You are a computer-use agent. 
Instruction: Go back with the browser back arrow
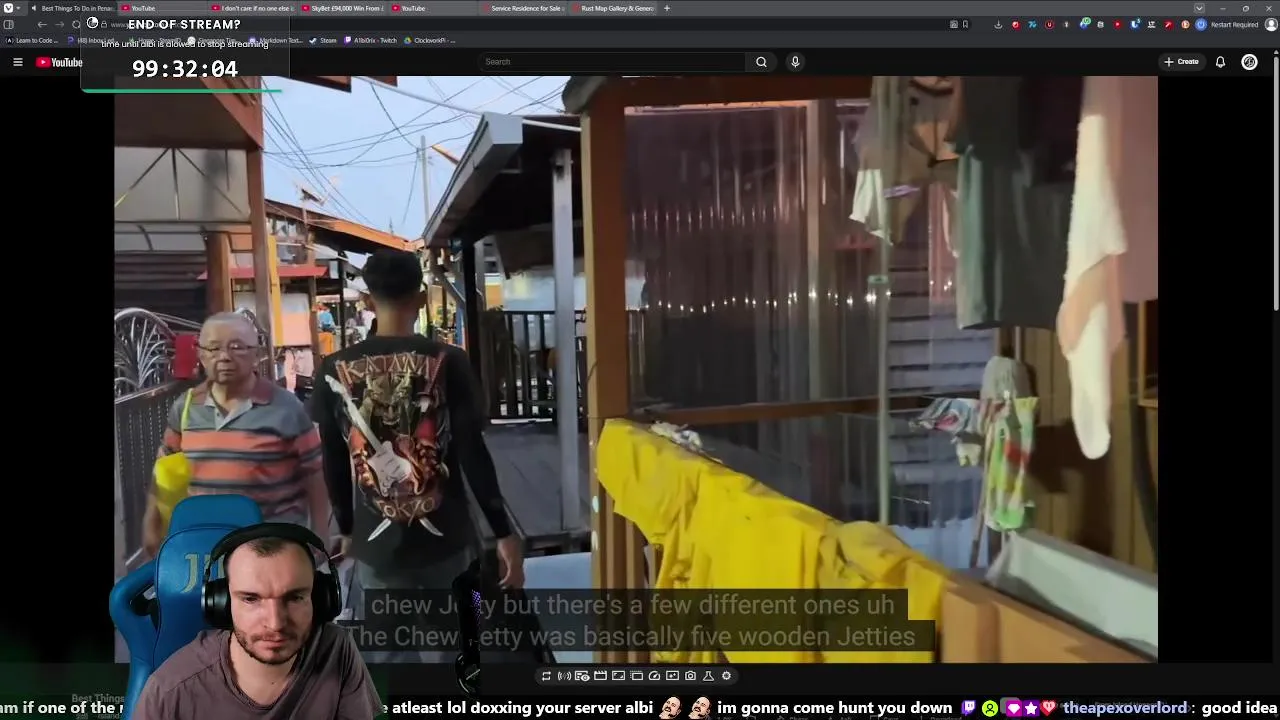42,25
